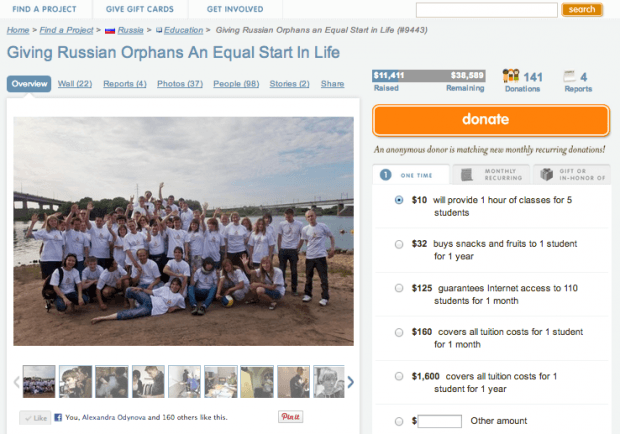
Task: Click the raised funds progress bar
Action: [429, 75]
